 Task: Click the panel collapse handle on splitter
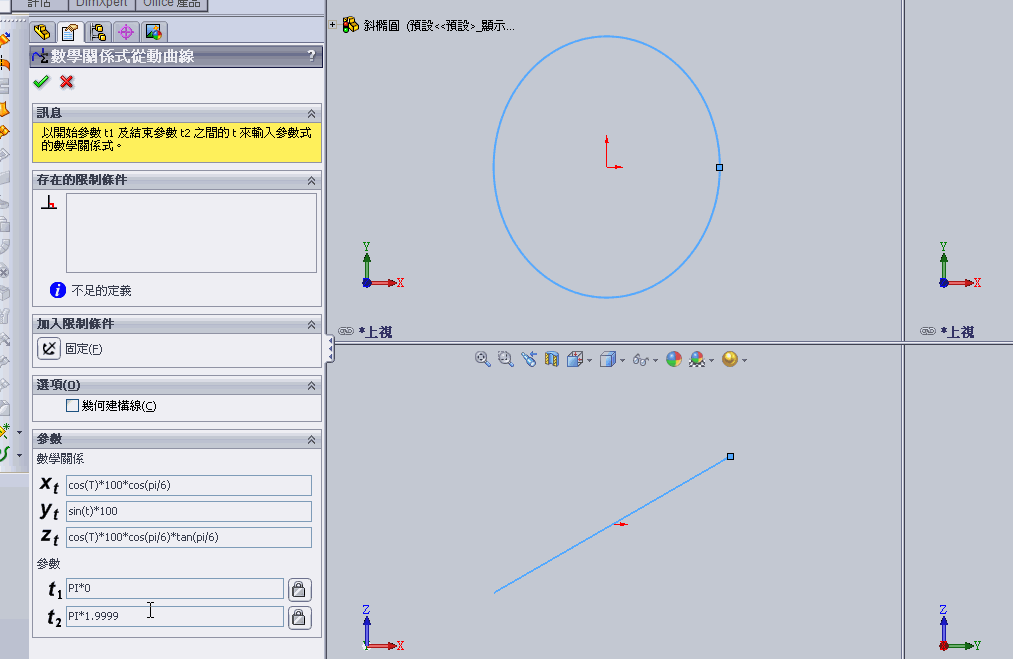(330, 349)
